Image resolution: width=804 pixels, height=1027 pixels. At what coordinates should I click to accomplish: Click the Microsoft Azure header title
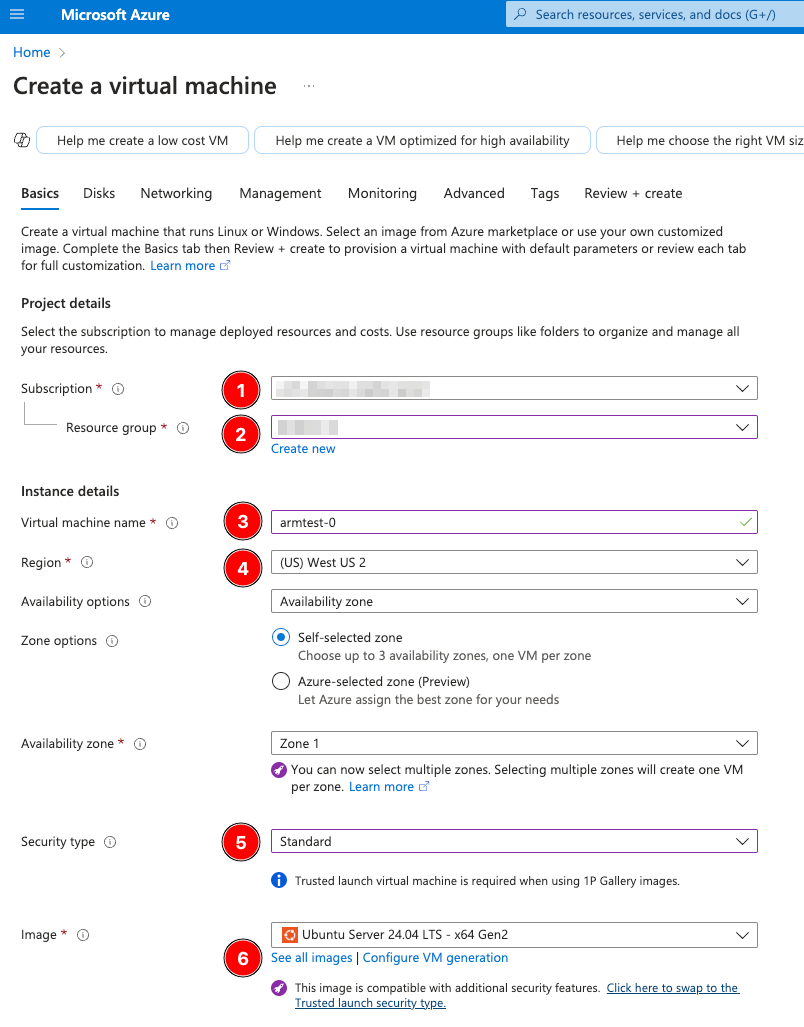(x=115, y=14)
